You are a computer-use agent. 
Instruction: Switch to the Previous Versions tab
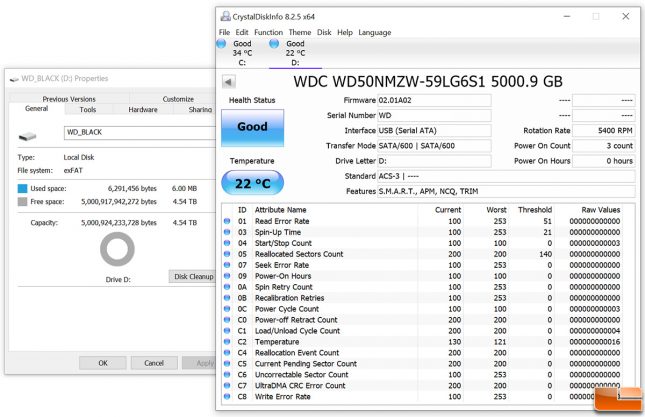coord(69,99)
